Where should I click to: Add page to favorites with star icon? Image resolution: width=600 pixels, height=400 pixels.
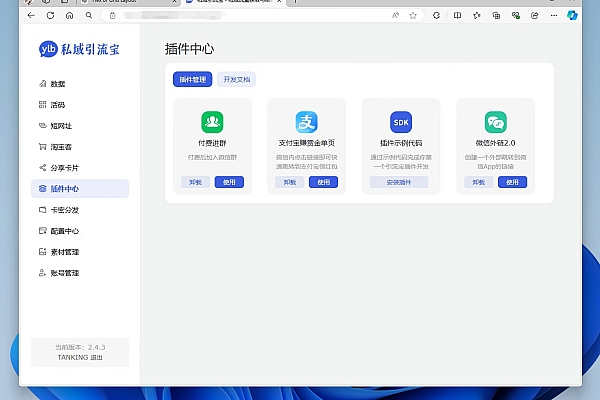[x=413, y=15]
